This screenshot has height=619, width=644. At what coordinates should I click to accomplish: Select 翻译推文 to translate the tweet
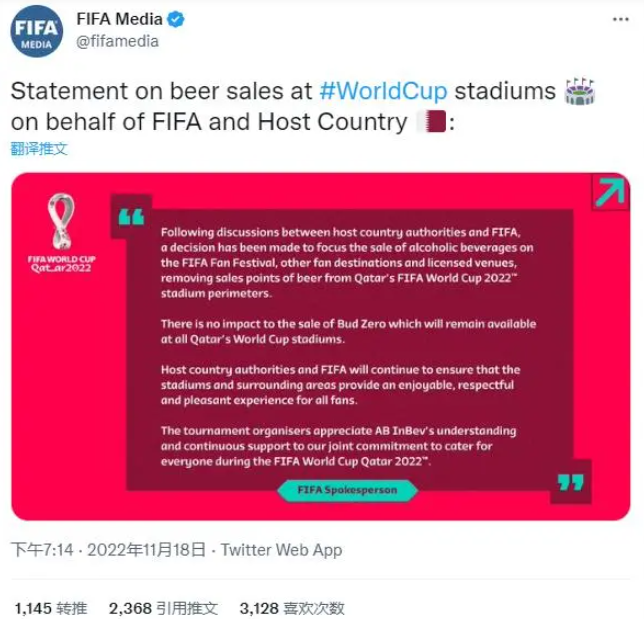coord(39,149)
